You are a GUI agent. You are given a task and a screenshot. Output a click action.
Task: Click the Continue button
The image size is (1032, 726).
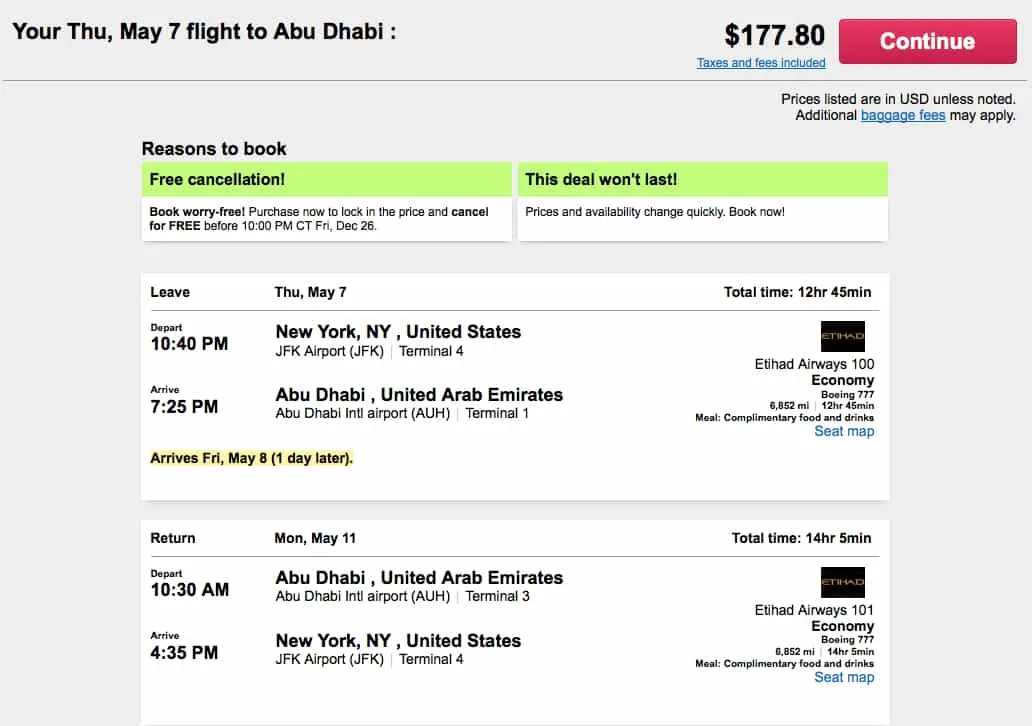pos(926,41)
